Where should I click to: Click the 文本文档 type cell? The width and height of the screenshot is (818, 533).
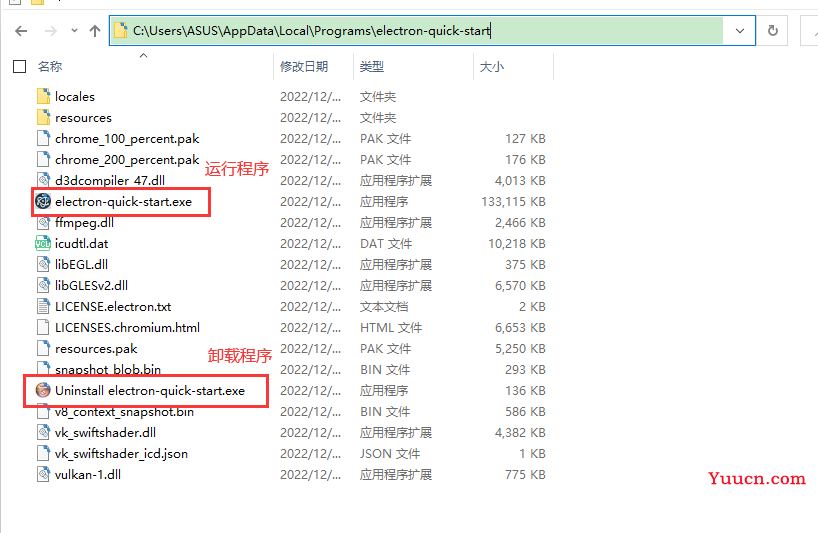pos(383,307)
